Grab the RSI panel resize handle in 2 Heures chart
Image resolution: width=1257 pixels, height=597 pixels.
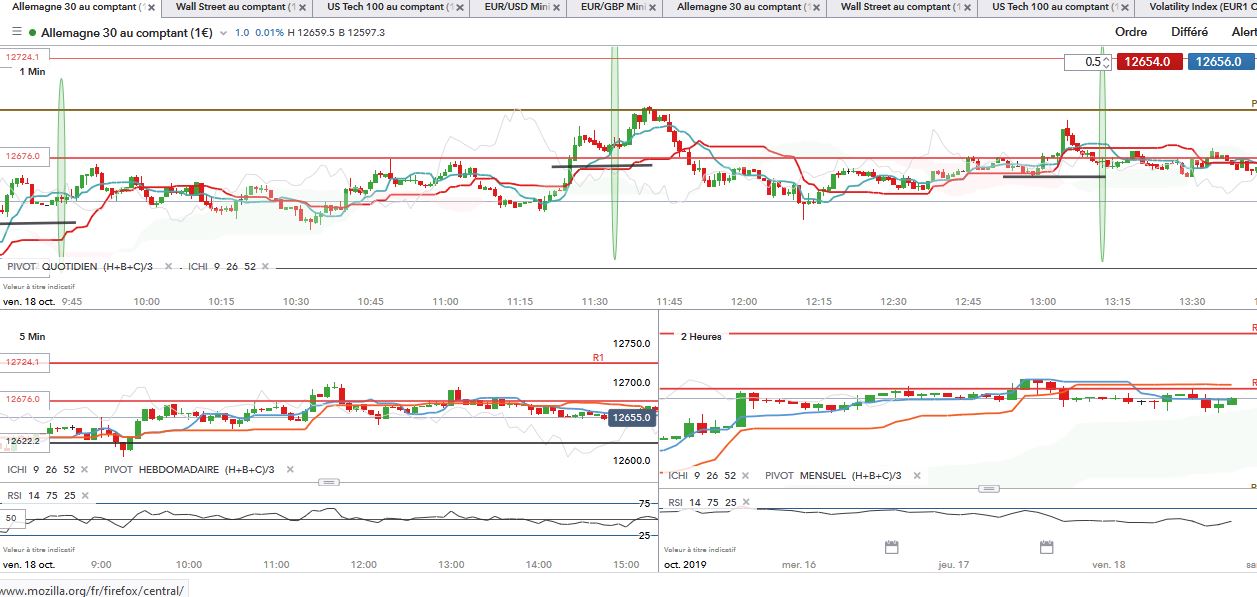tap(989, 489)
